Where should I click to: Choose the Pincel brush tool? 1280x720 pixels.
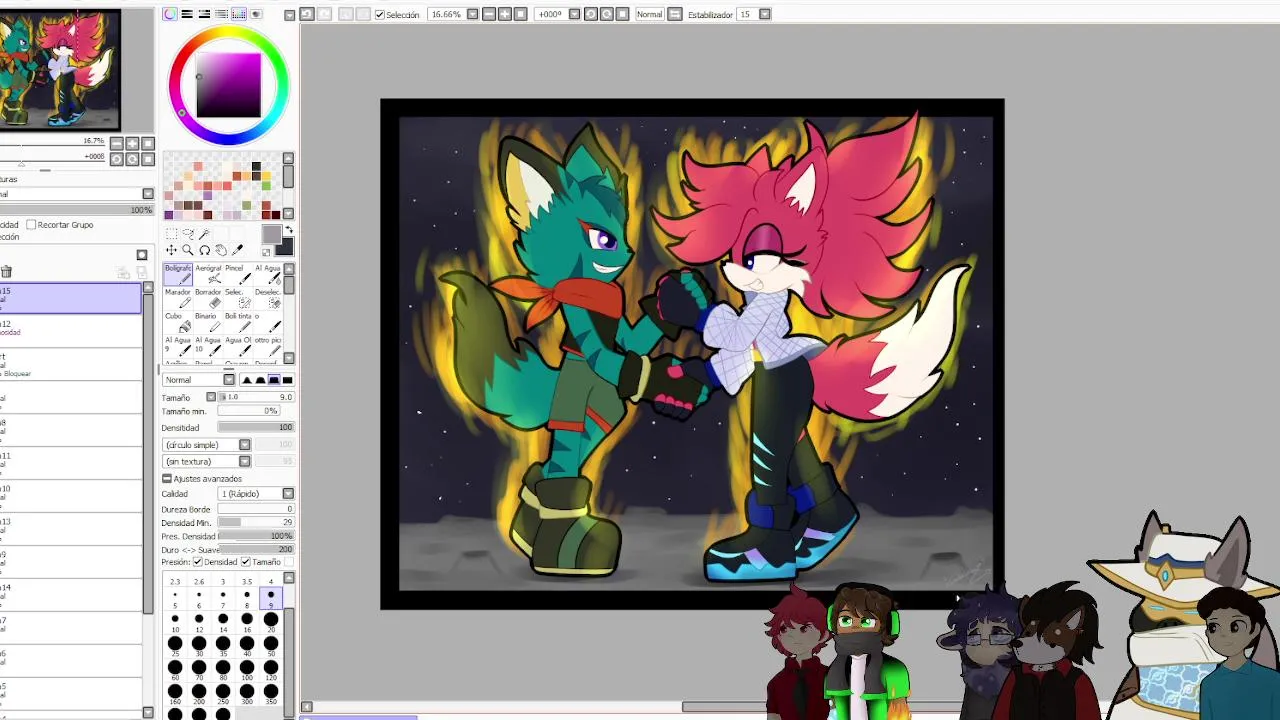coord(238,274)
